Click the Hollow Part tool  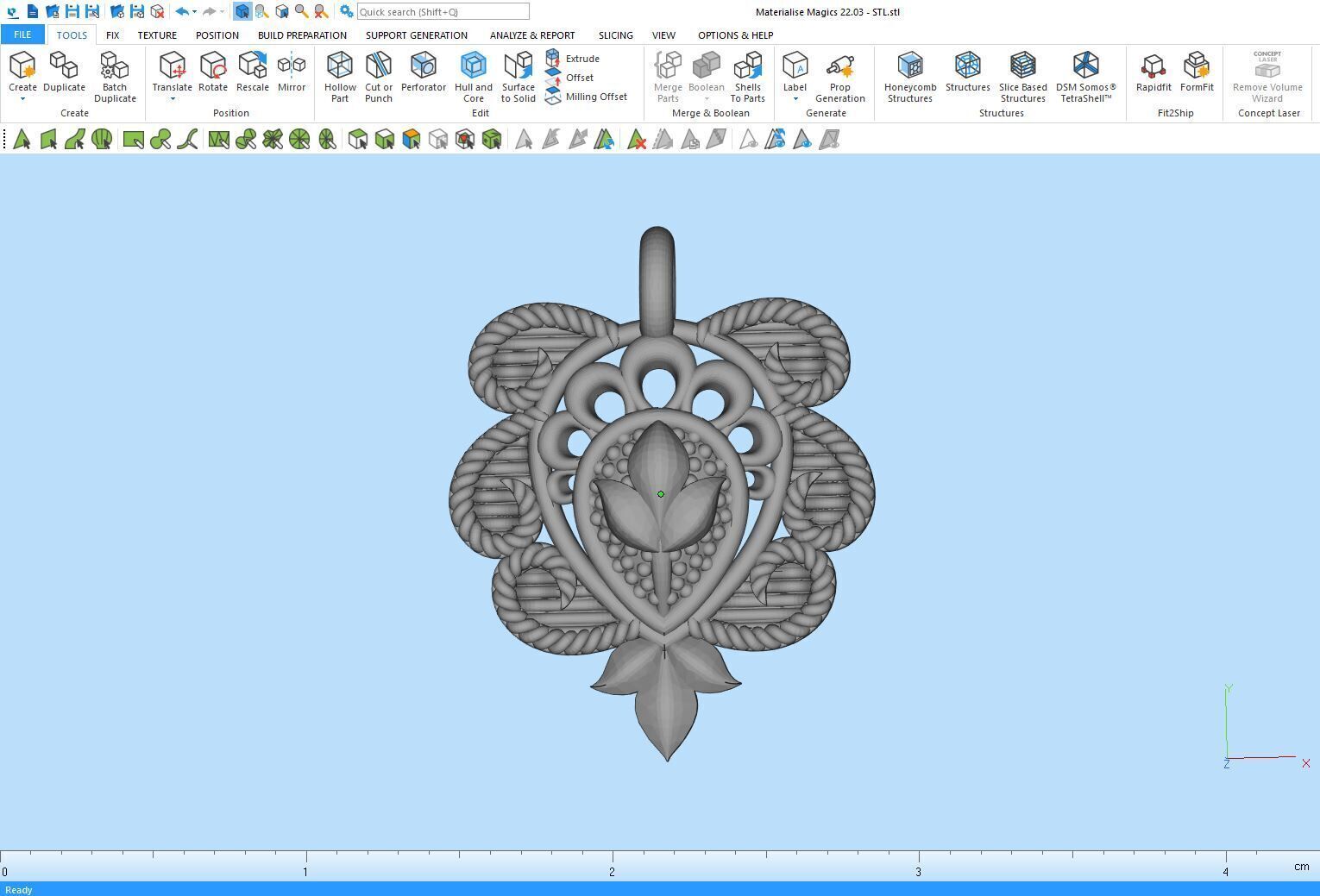[340, 77]
